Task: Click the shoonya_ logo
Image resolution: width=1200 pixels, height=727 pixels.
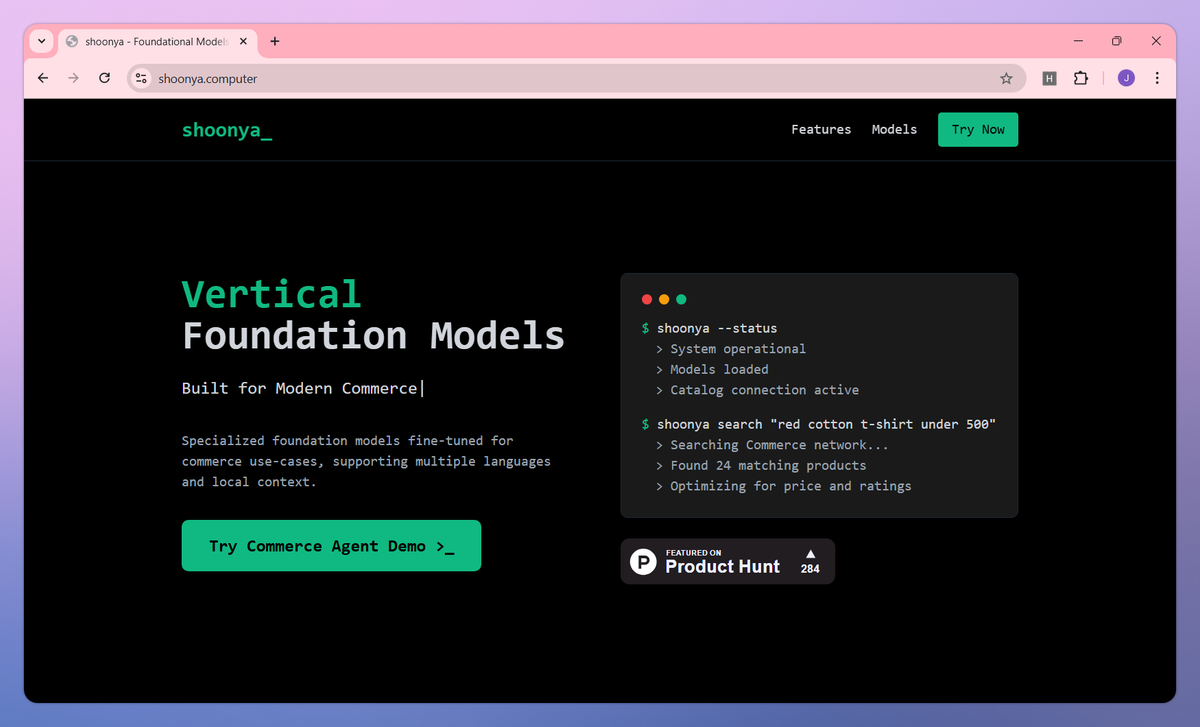Action: pyautogui.click(x=227, y=130)
